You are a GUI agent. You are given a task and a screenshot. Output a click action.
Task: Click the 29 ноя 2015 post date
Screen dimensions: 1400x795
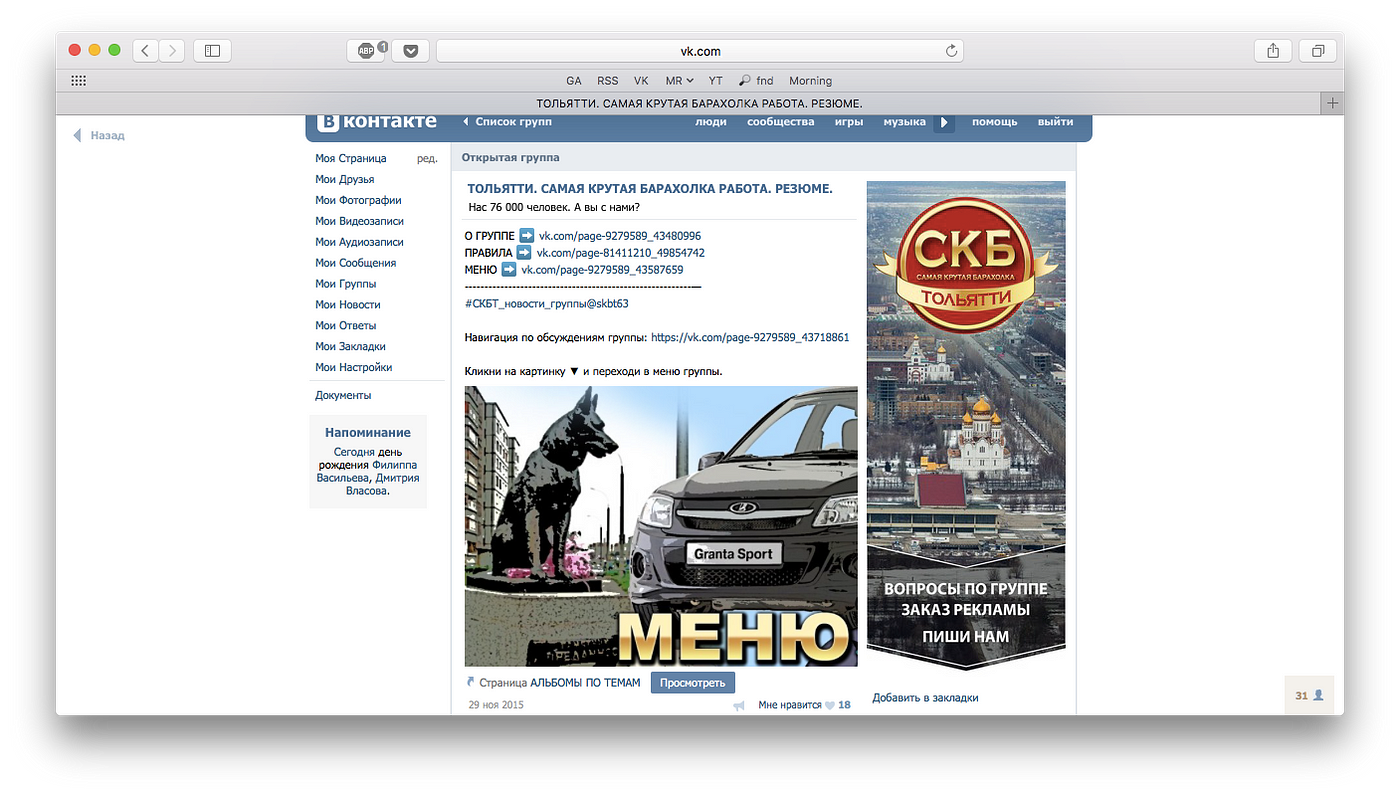[496, 705]
